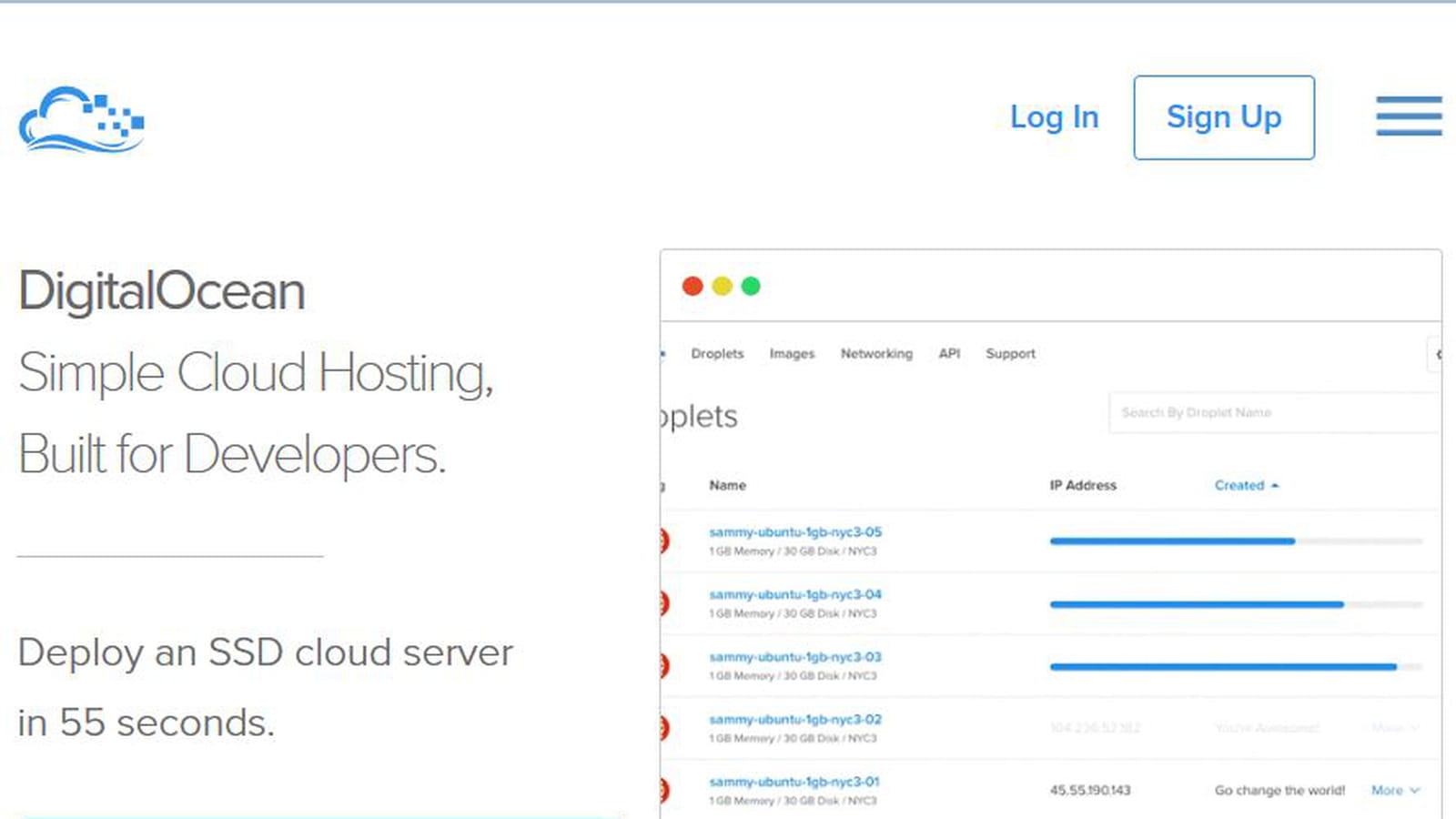Click the Search By Droplet Name field
The height and width of the screenshot is (819, 1456).
click(x=1274, y=412)
